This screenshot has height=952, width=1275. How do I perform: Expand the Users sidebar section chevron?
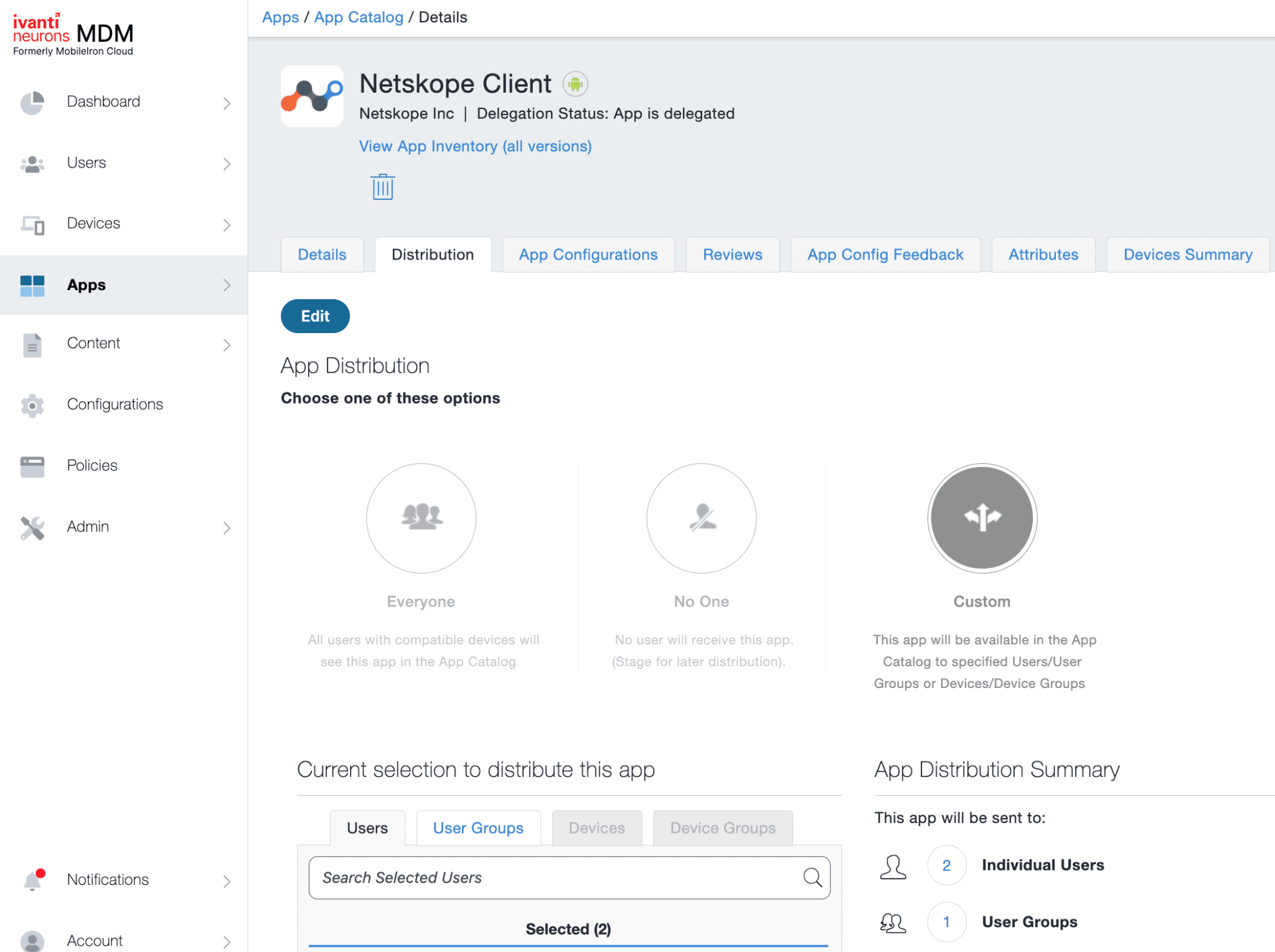[227, 163]
